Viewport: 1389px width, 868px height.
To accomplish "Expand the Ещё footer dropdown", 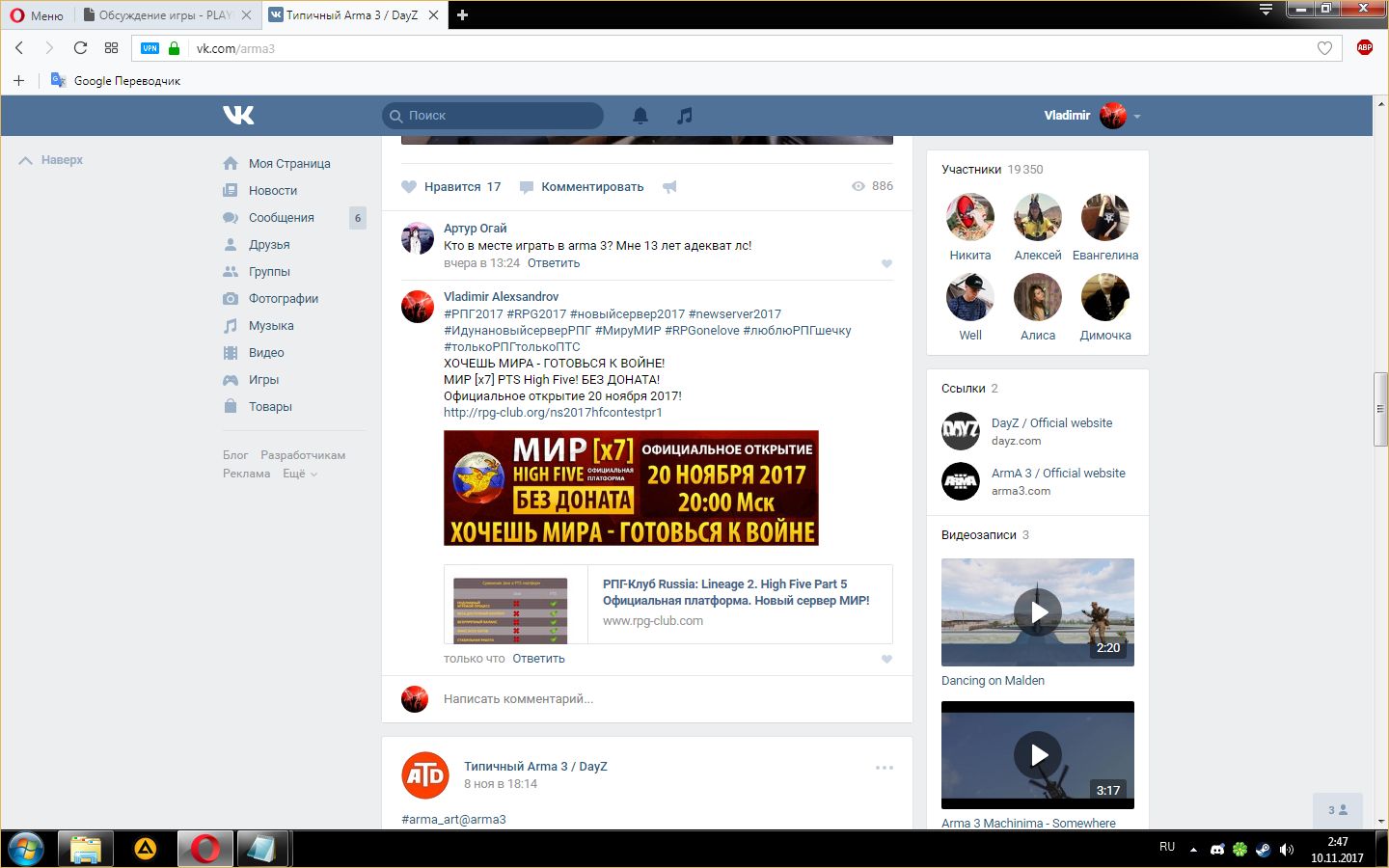I will point(299,474).
